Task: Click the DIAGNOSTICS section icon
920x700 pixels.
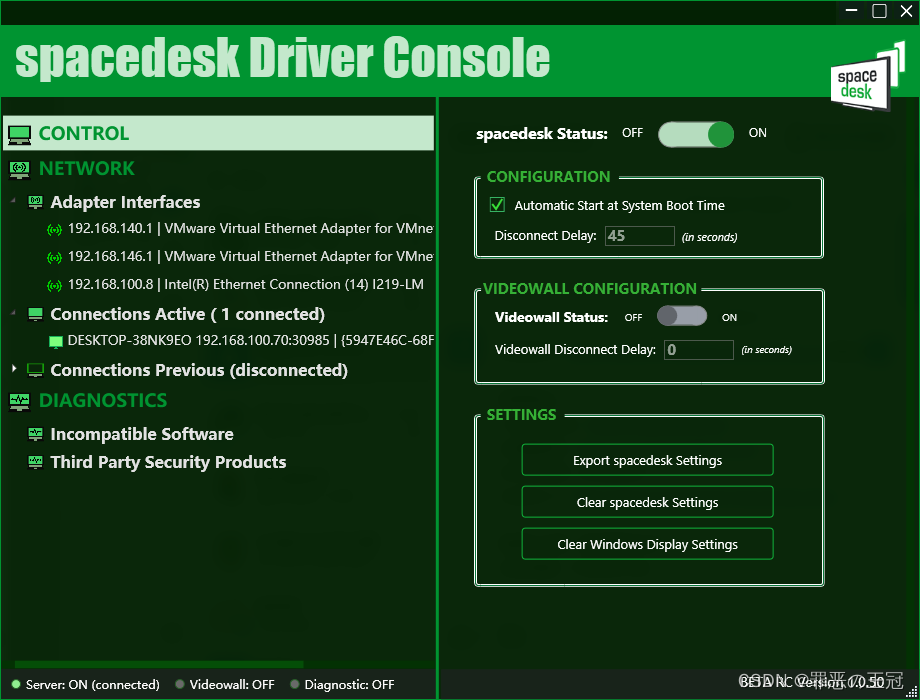Action: pos(19,401)
